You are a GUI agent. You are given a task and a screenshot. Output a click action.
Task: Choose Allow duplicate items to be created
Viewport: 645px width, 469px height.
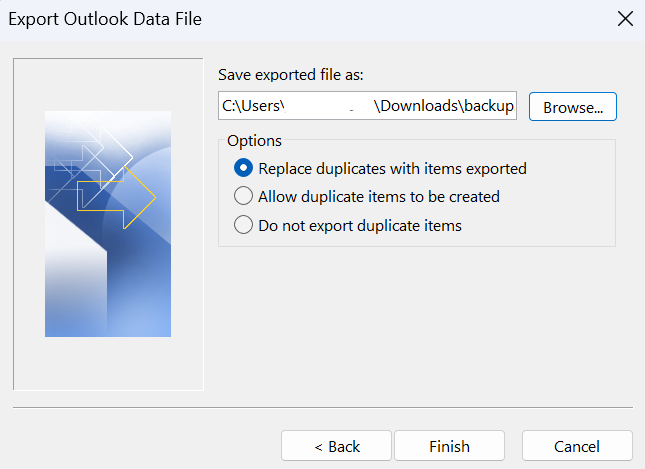(x=243, y=197)
